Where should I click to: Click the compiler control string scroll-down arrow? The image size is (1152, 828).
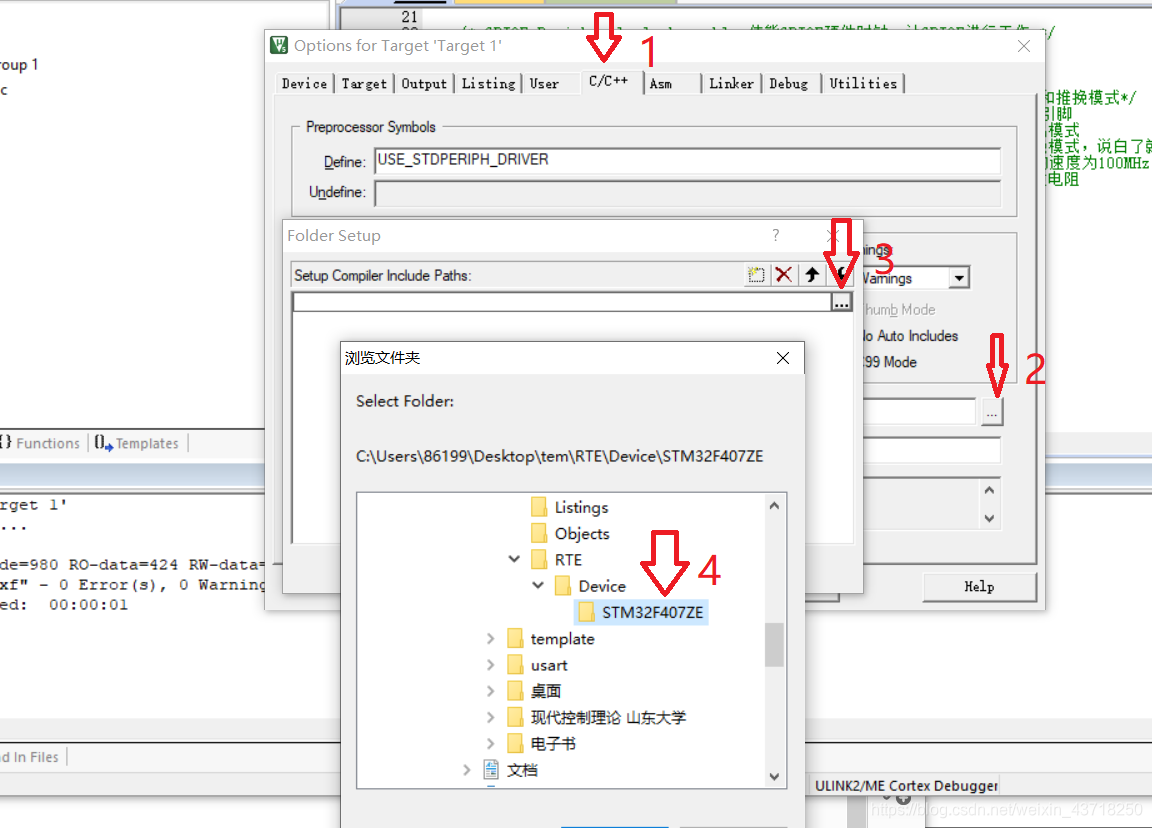coord(990,519)
